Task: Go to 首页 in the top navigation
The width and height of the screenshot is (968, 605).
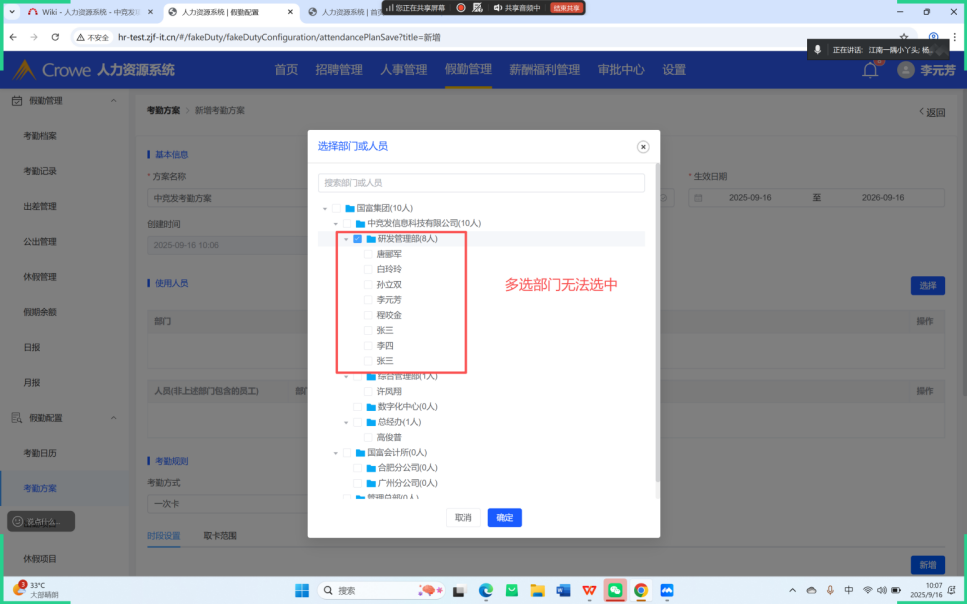Action: pyautogui.click(x=286, y=70)
